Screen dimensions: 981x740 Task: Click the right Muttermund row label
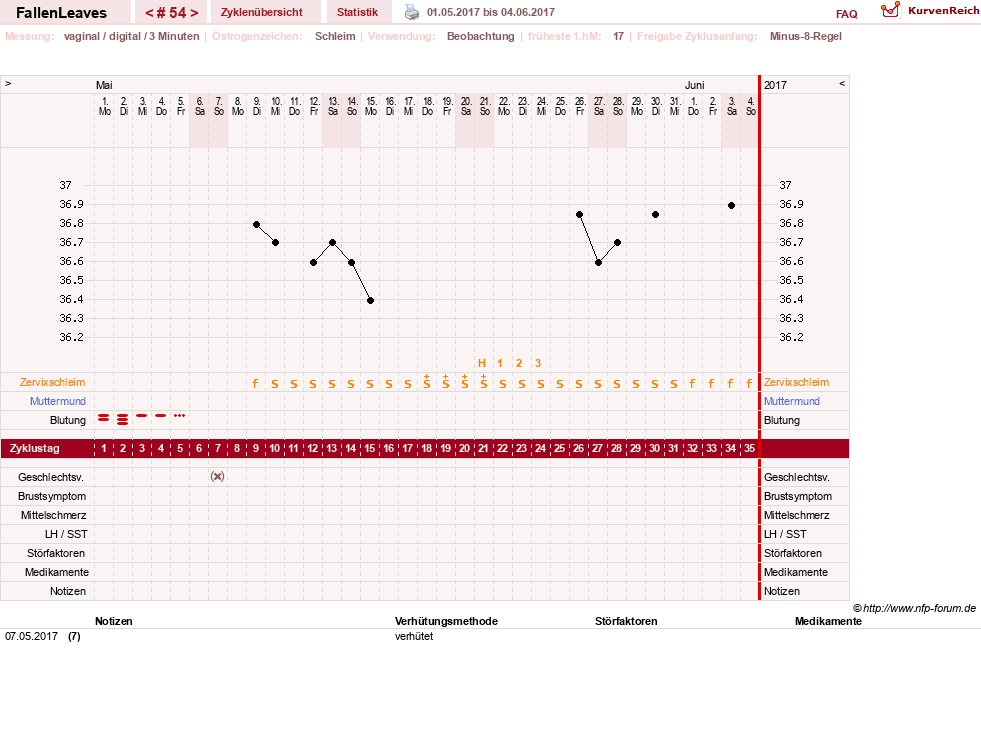(791, 401)
